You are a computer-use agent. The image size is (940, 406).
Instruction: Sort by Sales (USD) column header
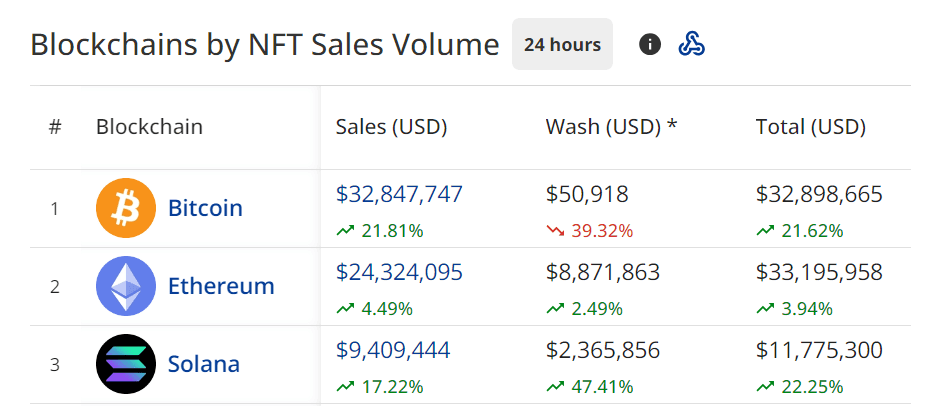click(391, 127)
